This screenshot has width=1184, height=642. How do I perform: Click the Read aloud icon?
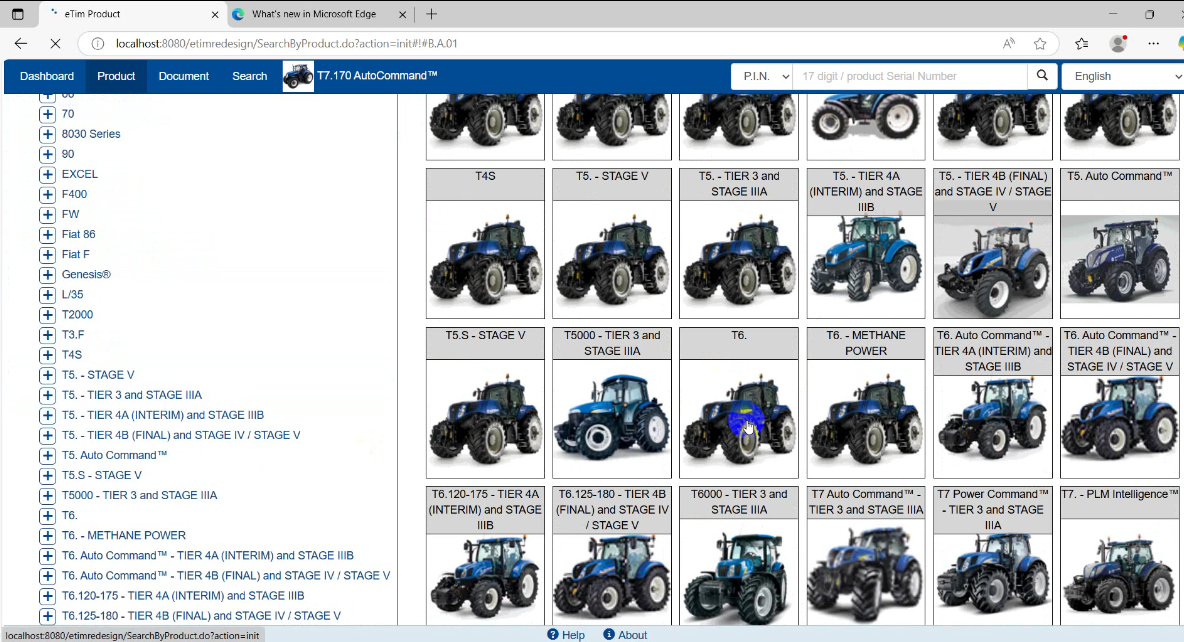point(1009,44)
